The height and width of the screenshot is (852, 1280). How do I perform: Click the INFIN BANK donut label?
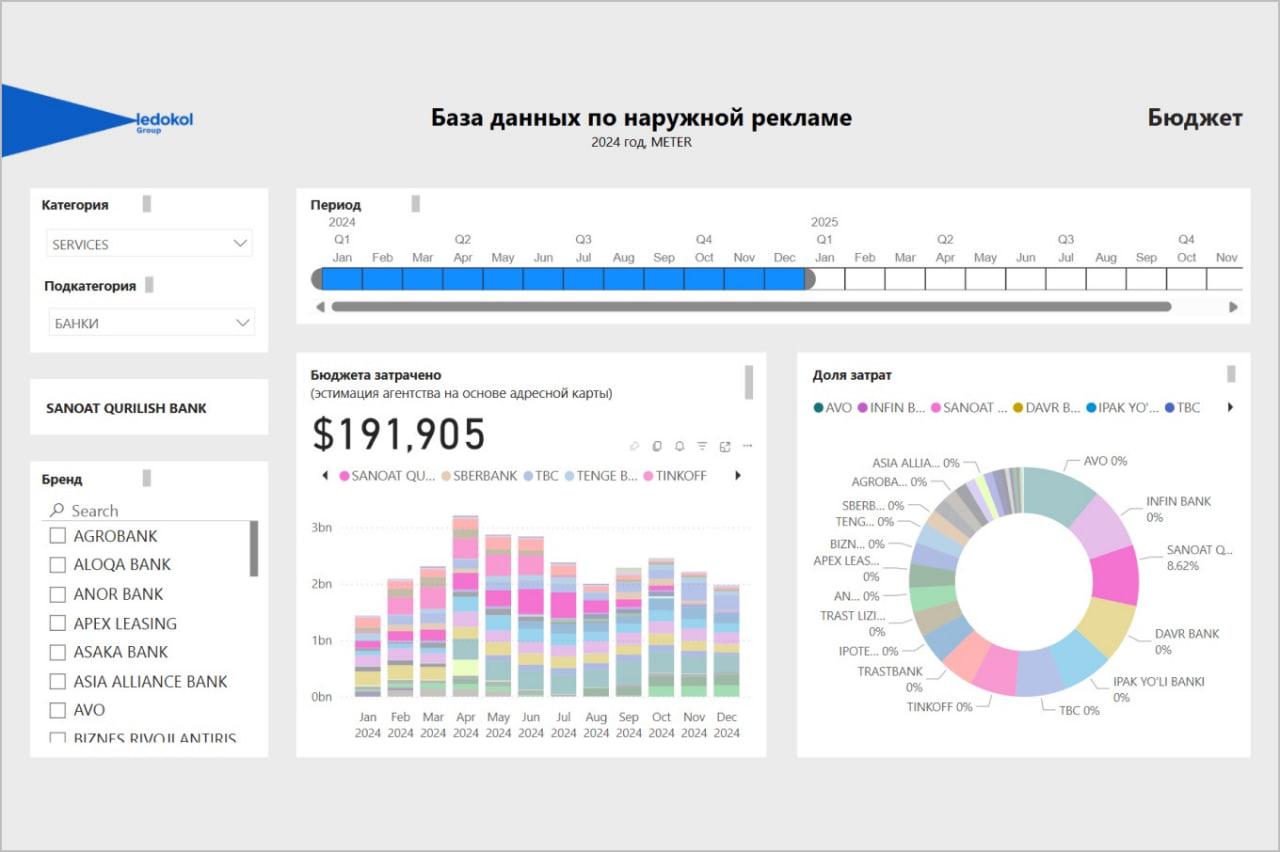click(1181, 509)
